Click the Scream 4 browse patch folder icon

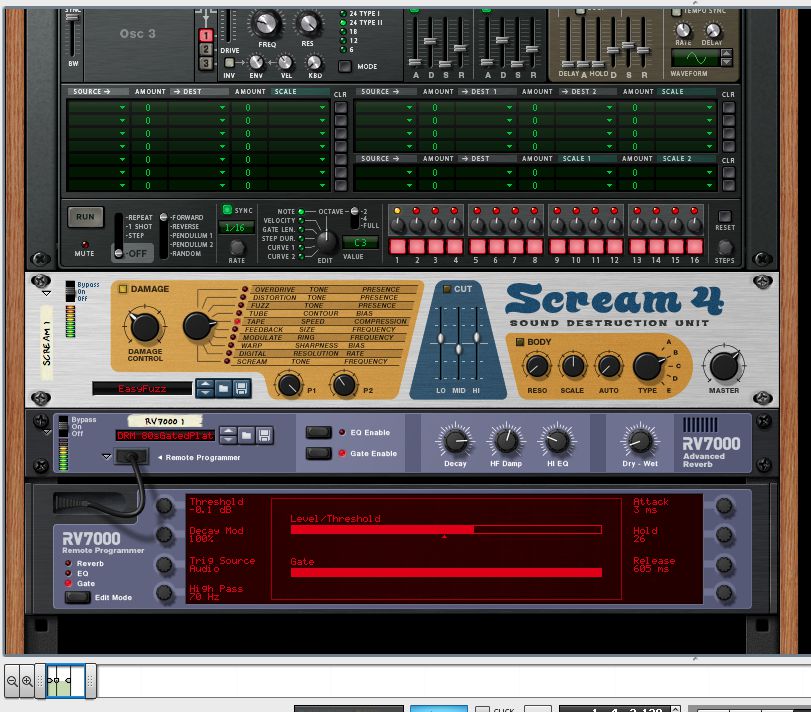pyautogui.click(x=223, y=388)
